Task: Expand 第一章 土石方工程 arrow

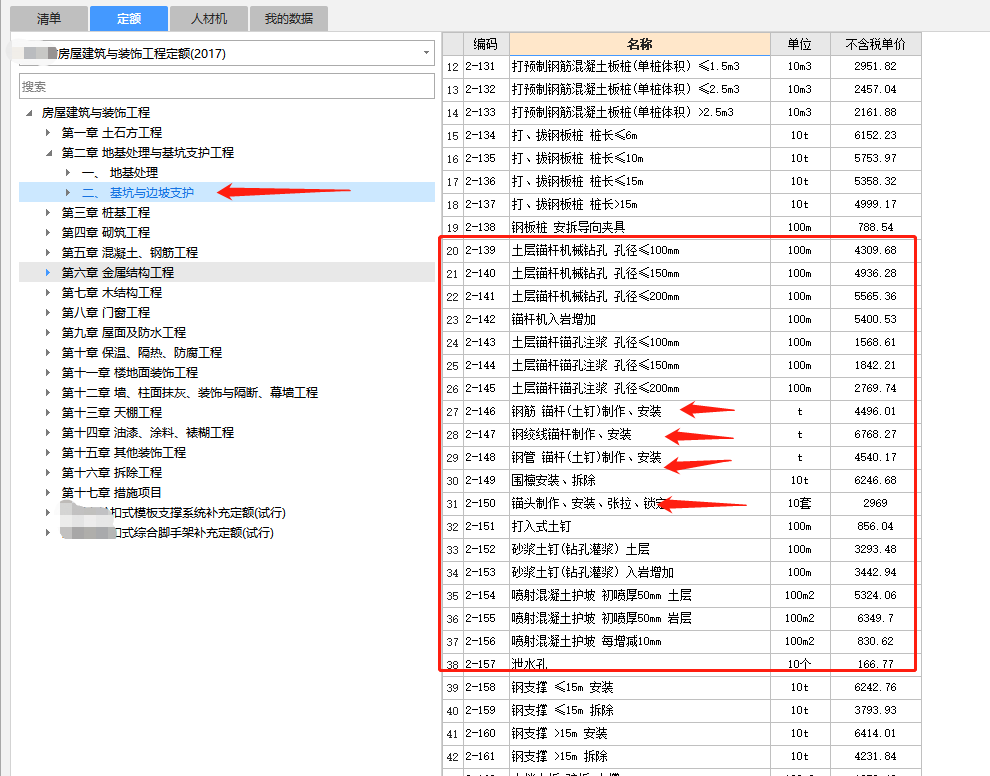Action: 48,133
